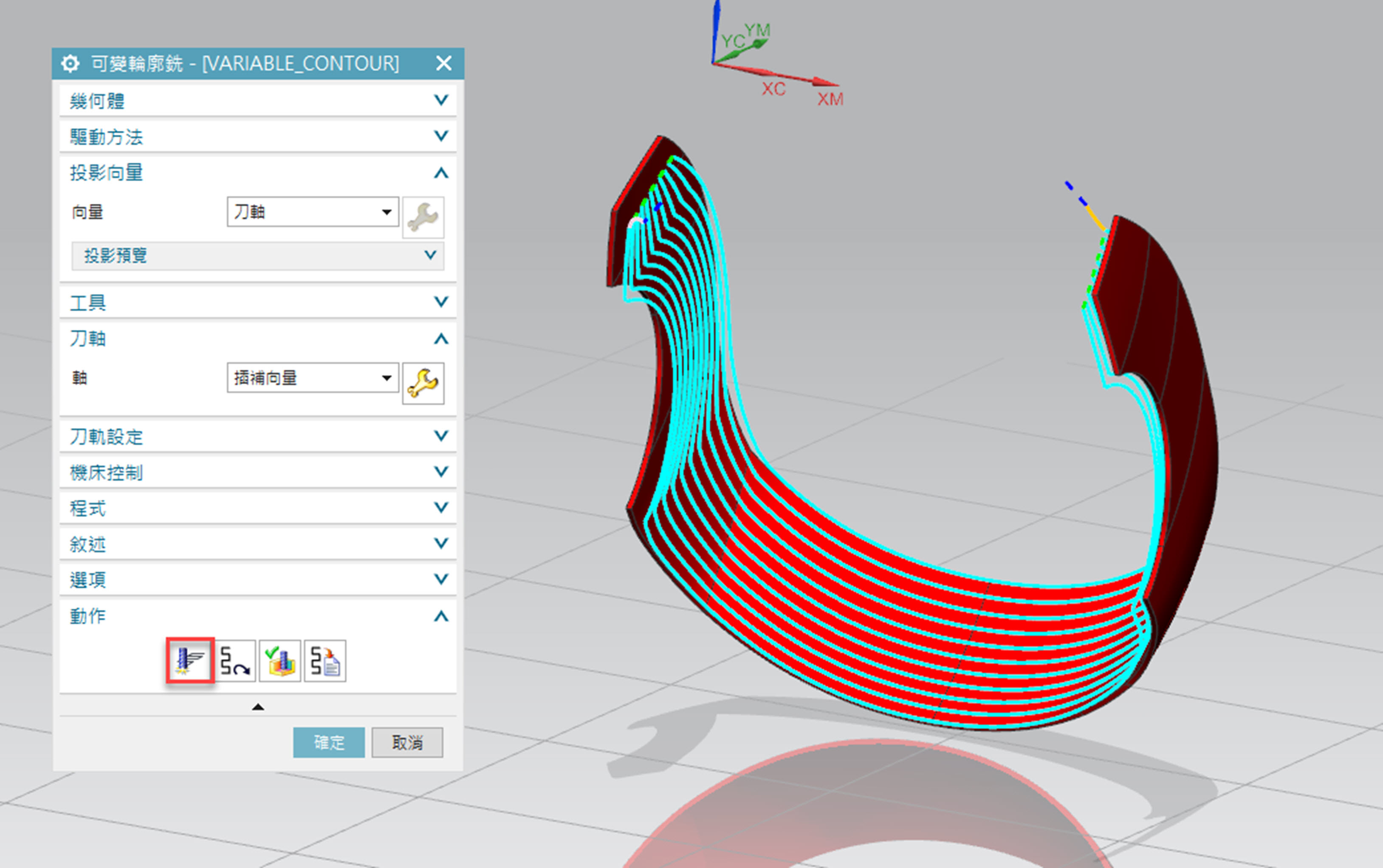Expand the 刀軌設定 section
Viewport: 1383px width, 868px height.
click(258, 436)
